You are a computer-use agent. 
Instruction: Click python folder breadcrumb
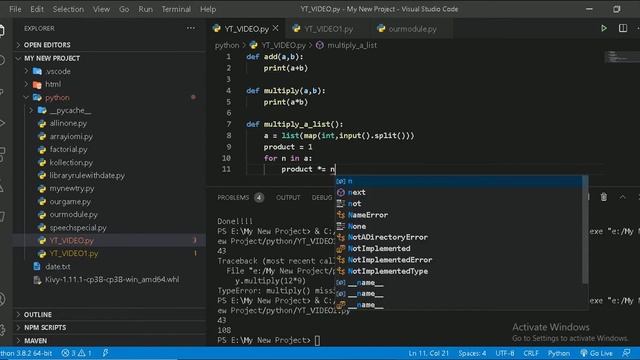click(227, 45)
